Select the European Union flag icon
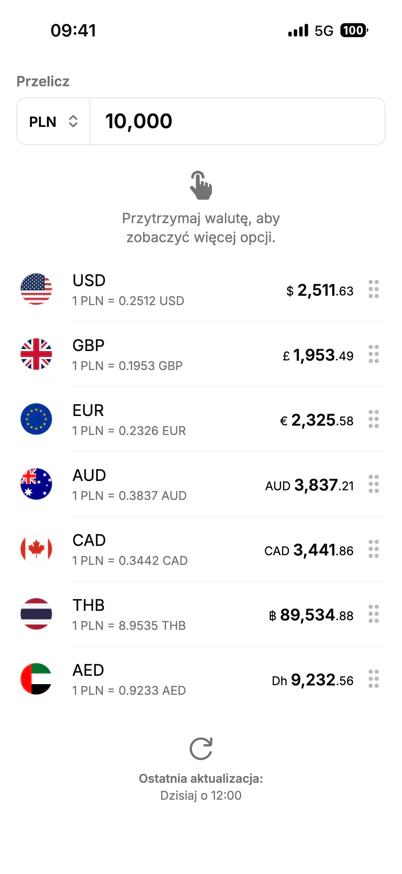This screenshot has width=402, height=874. pyautogui.click(x=36, y=419)
